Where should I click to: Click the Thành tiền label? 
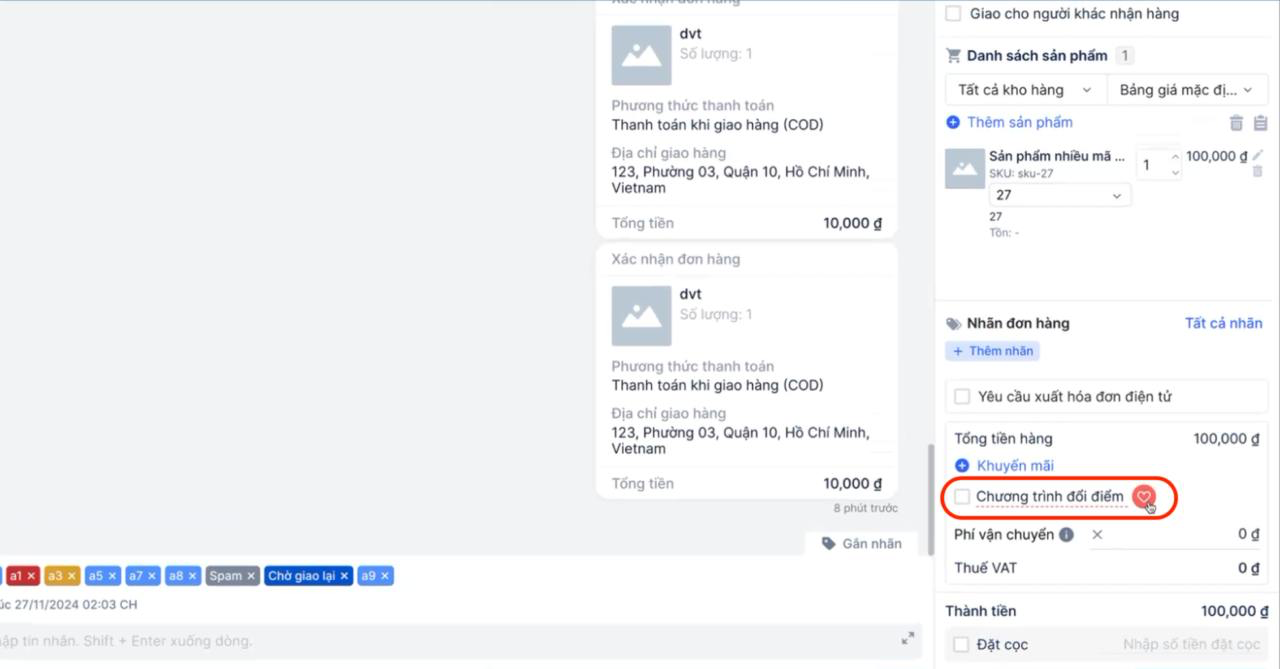[x=981, y=611]
